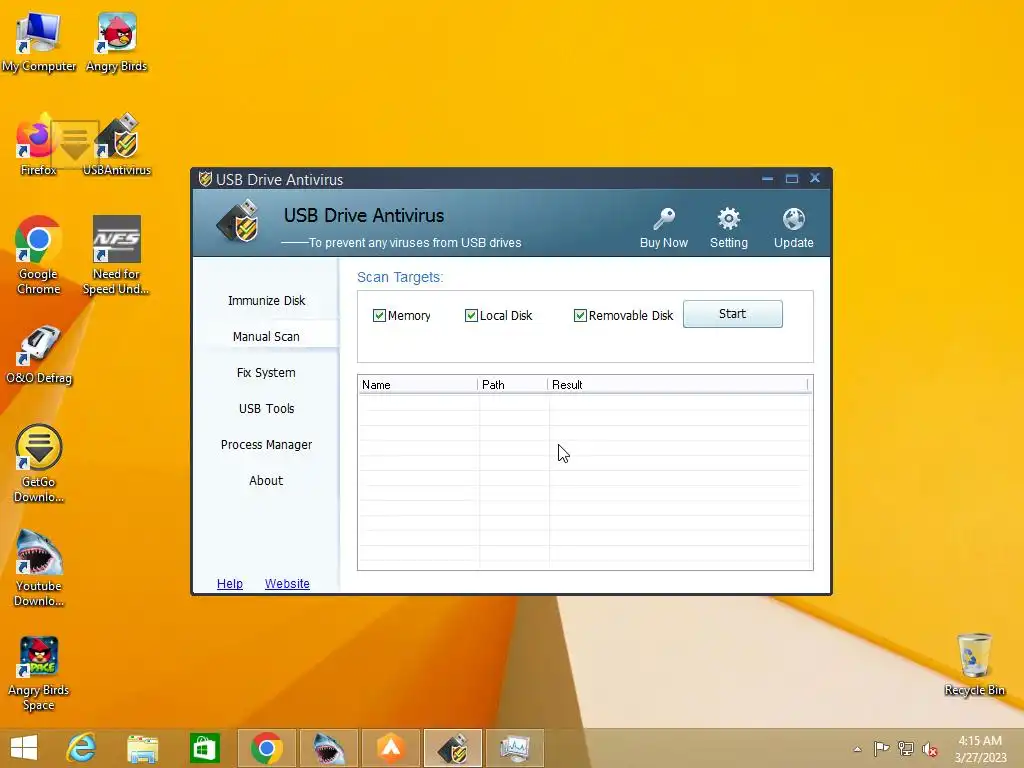
Task: Open the Fix System section
Action: [x=266, y=372]
